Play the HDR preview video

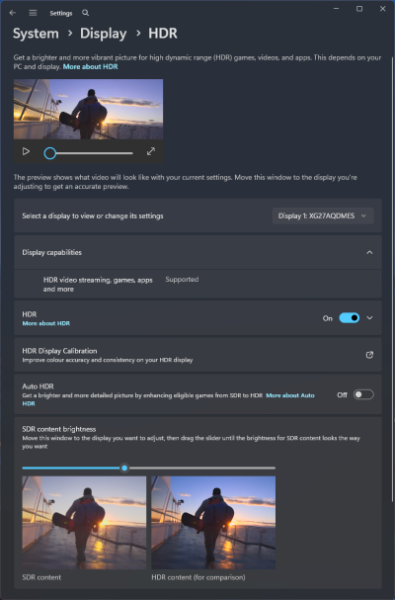26,151
